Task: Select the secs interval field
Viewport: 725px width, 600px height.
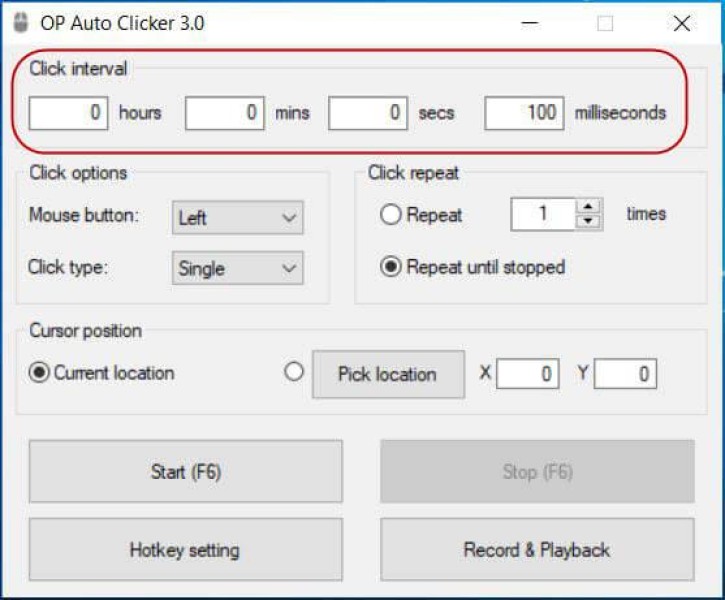Action: 368,113
